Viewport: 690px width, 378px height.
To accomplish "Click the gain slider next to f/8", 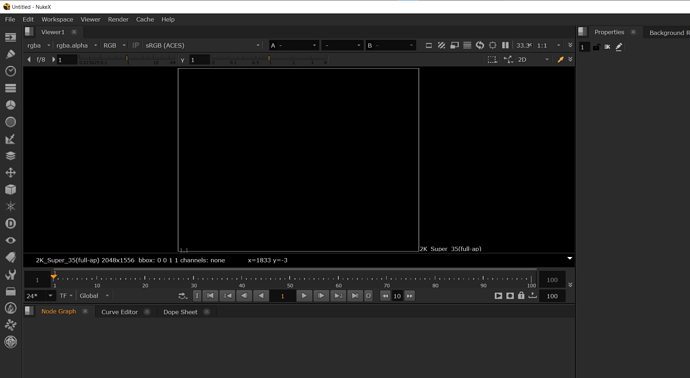I will point(128,59).
